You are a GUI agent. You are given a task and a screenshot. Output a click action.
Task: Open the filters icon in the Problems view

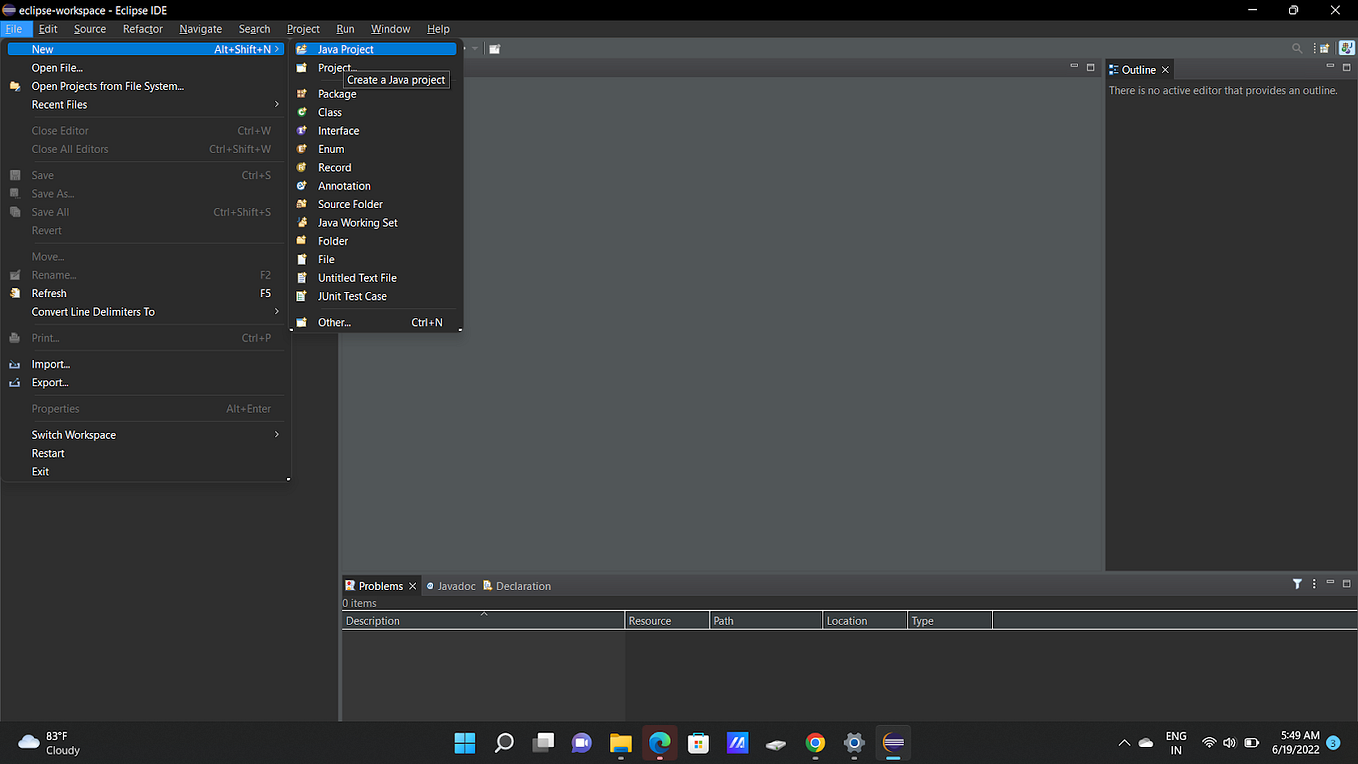(x=1297, y=584)
